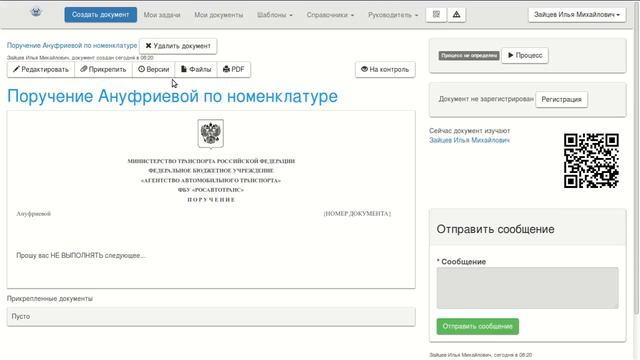Put document На контроль with eye button
The width and height of the screenshot is (640, 360).
coord(385,69)
